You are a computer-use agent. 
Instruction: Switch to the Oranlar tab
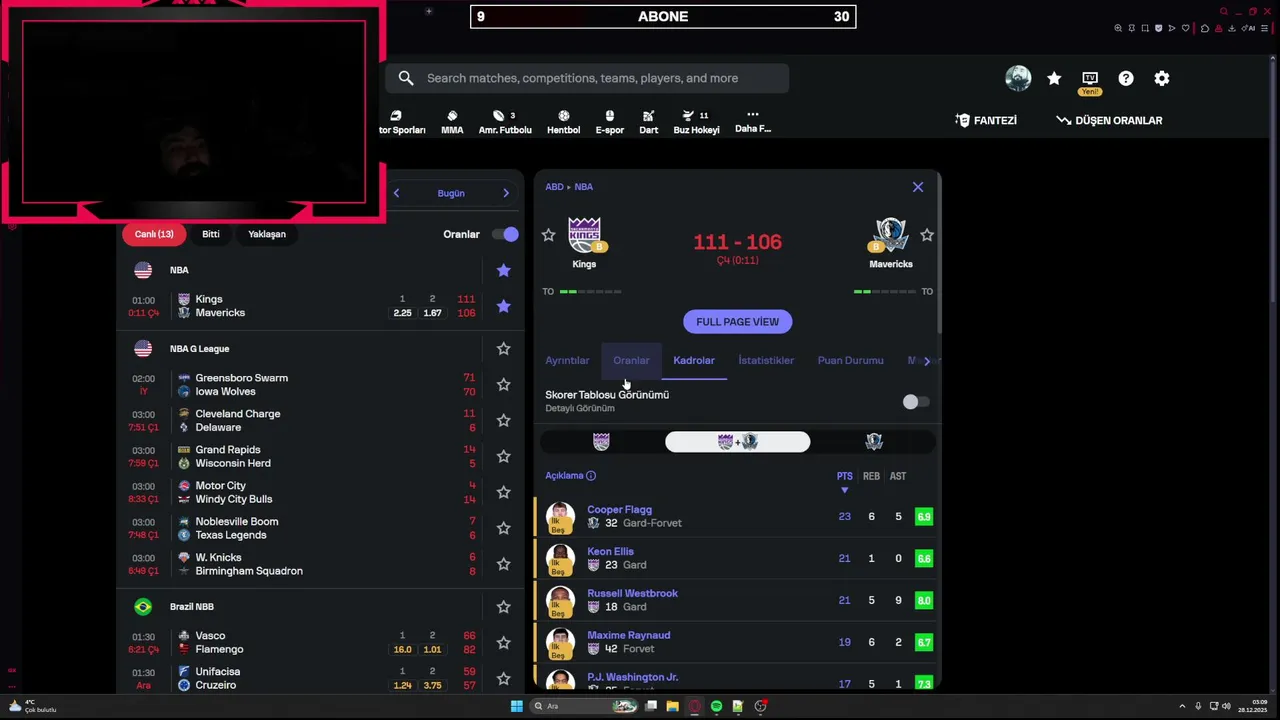[631, 361]
